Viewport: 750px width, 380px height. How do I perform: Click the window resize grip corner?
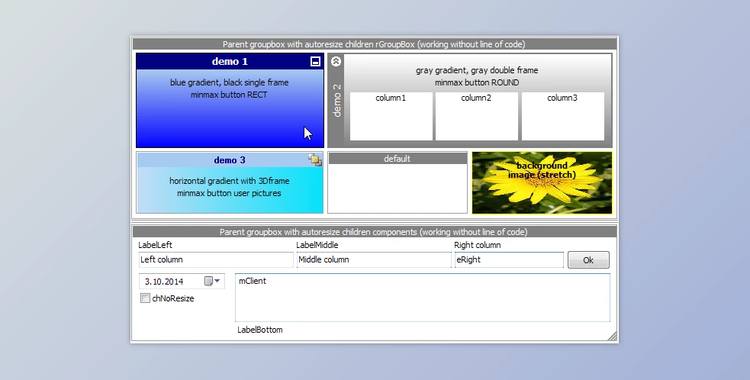(x=612, y=336)
